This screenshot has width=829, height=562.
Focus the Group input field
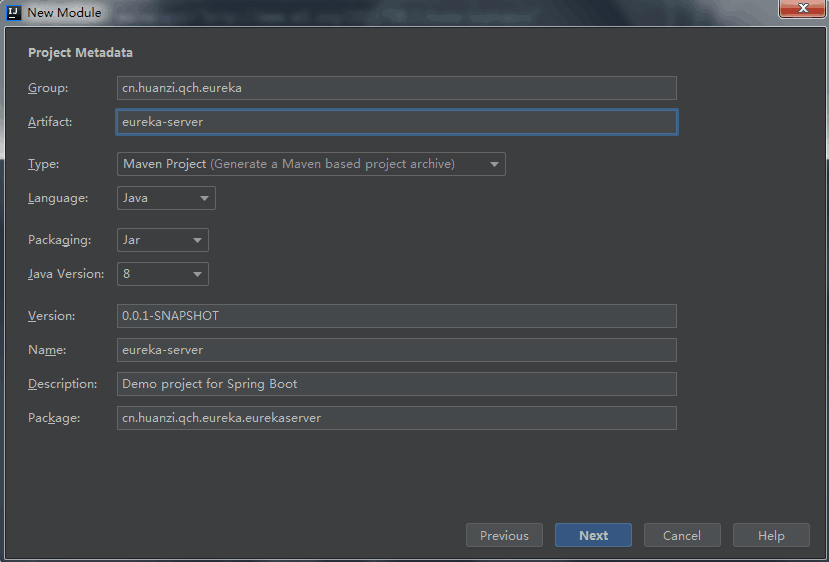coord(396,88)
